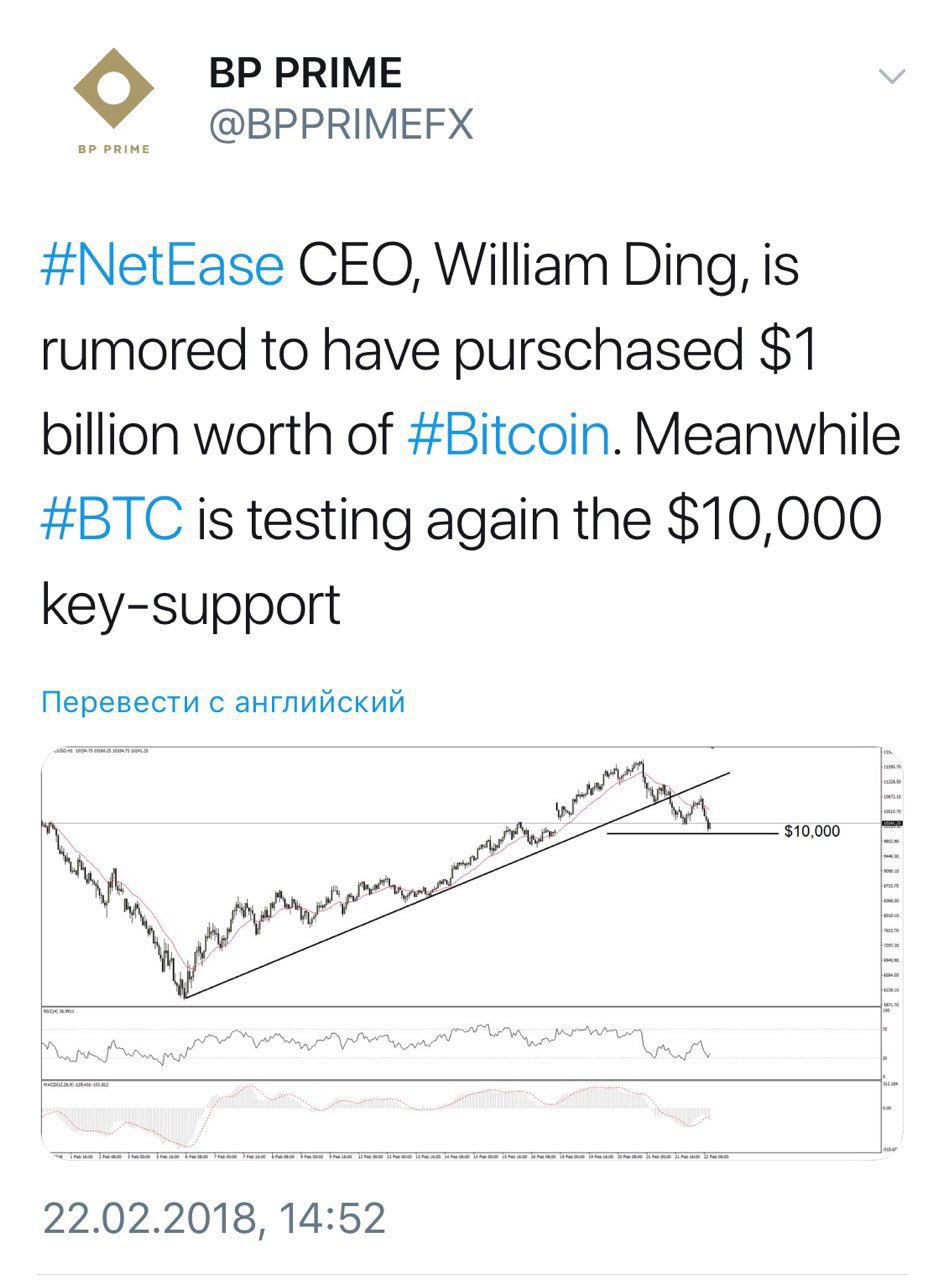Tap the translate from English link

point(223,702)
